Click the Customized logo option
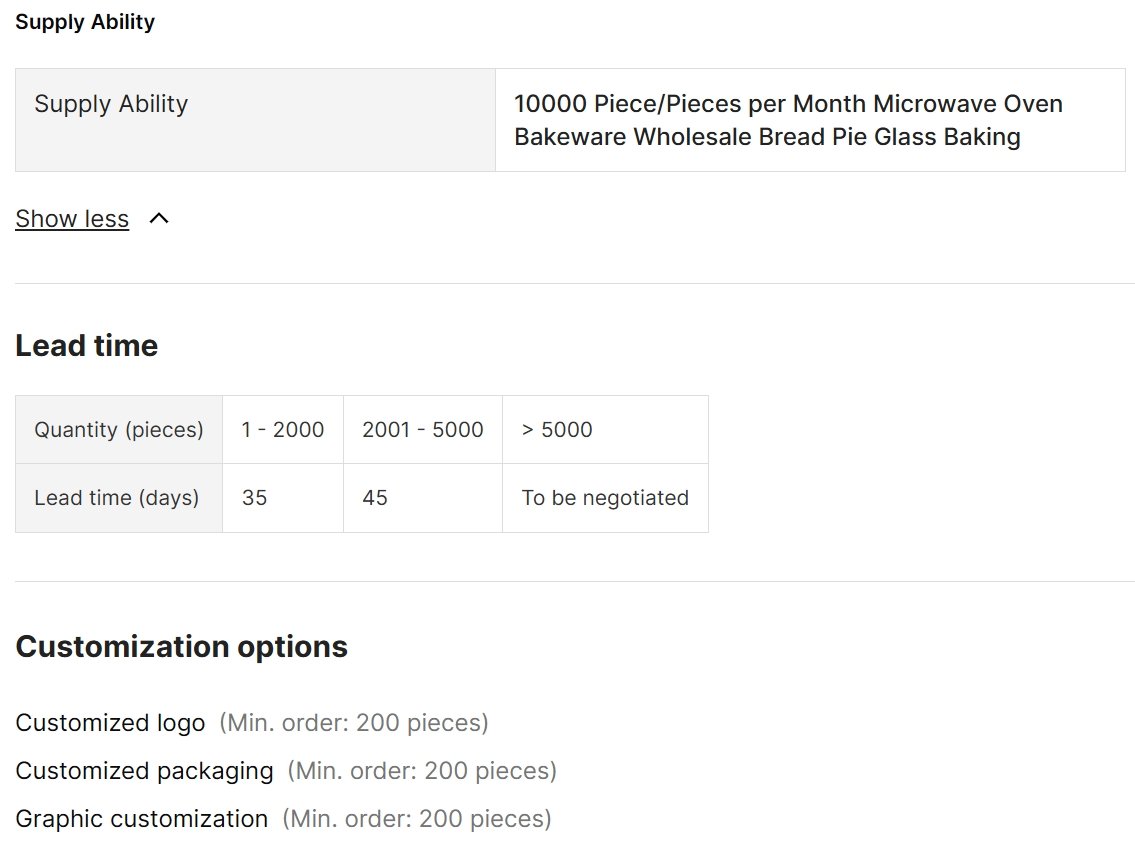1135x856 pixels. pos(110,723)
